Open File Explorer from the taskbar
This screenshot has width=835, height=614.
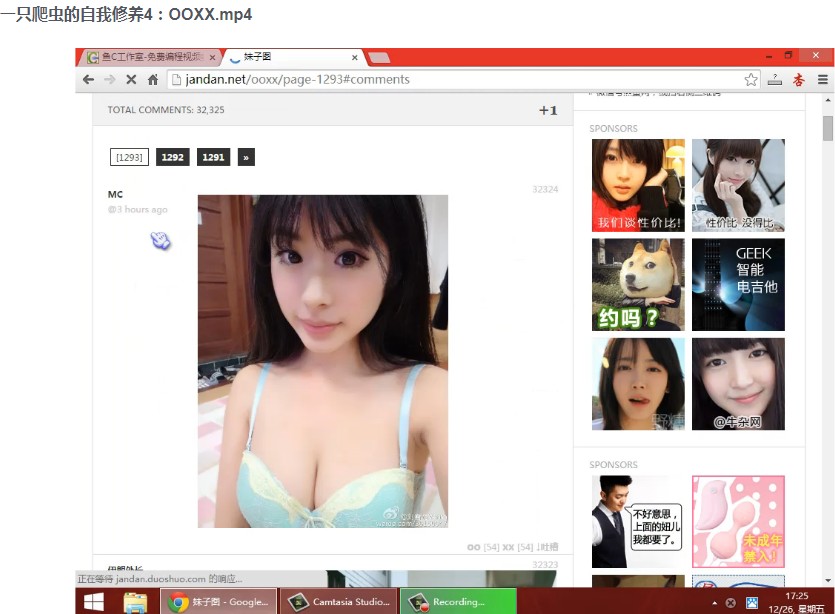click(x=135, y=601)
